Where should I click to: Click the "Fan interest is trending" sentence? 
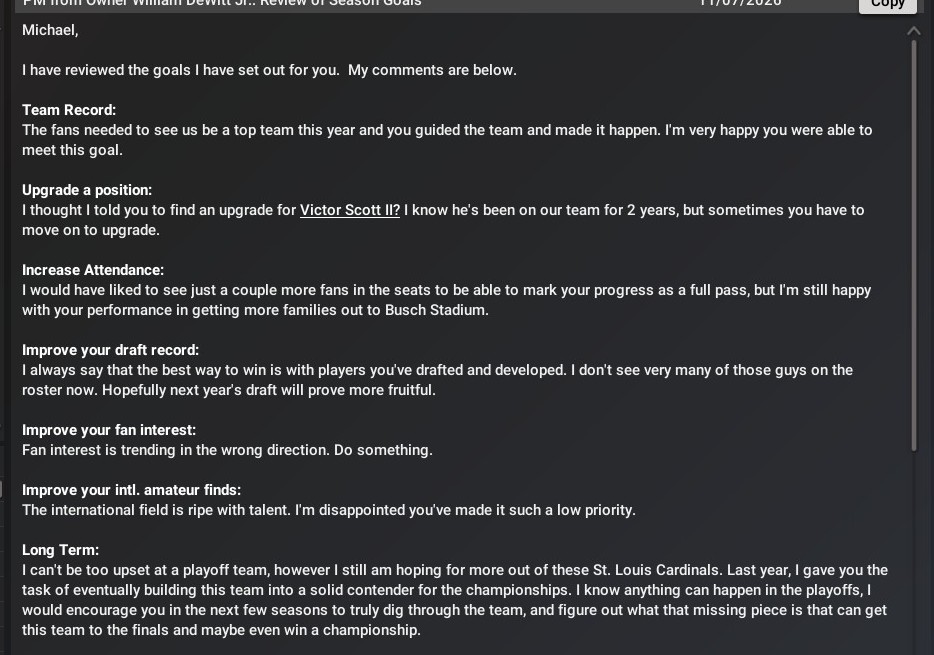(227, 450)
